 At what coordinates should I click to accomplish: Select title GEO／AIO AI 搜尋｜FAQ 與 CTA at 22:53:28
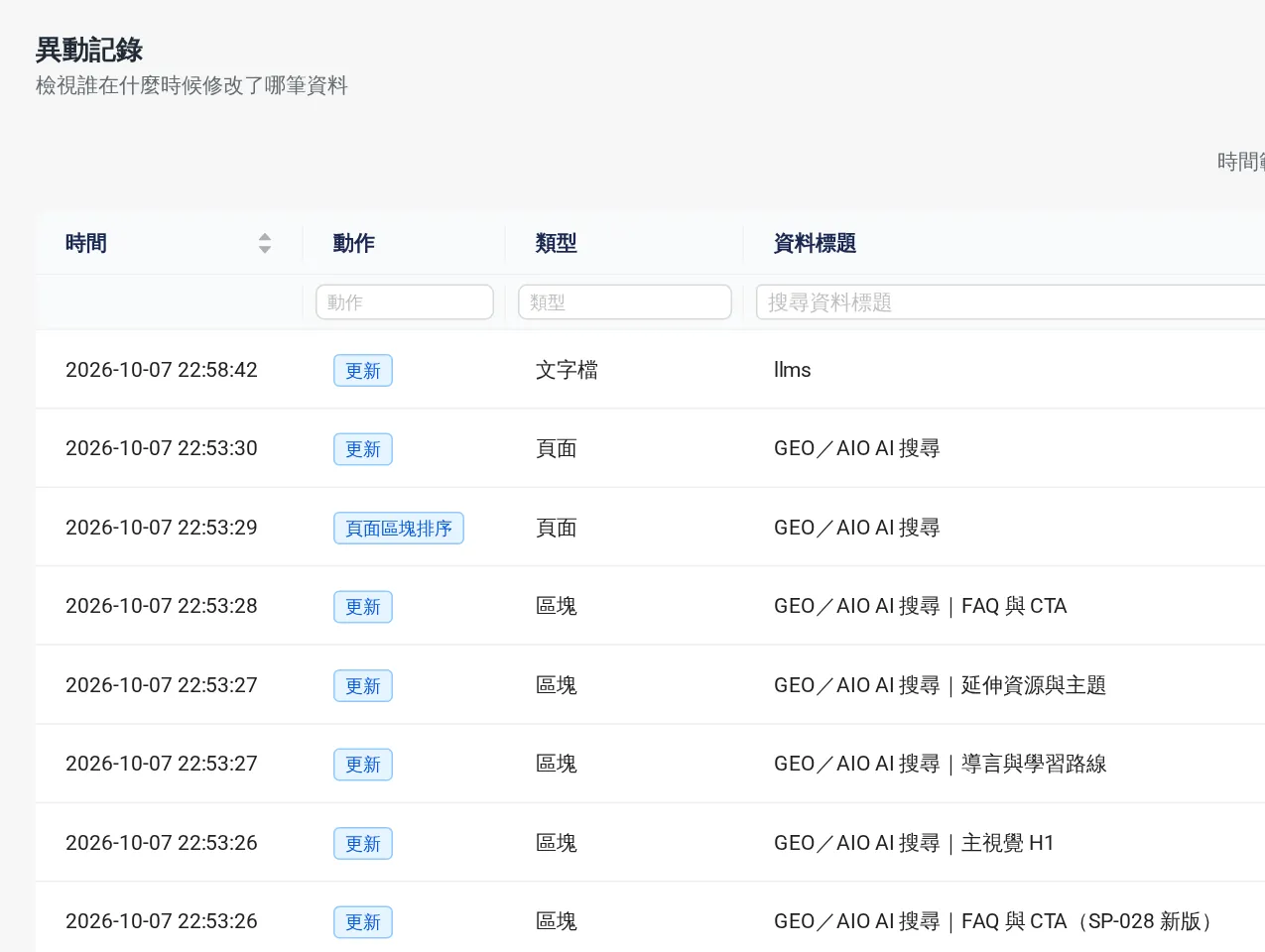921,606
